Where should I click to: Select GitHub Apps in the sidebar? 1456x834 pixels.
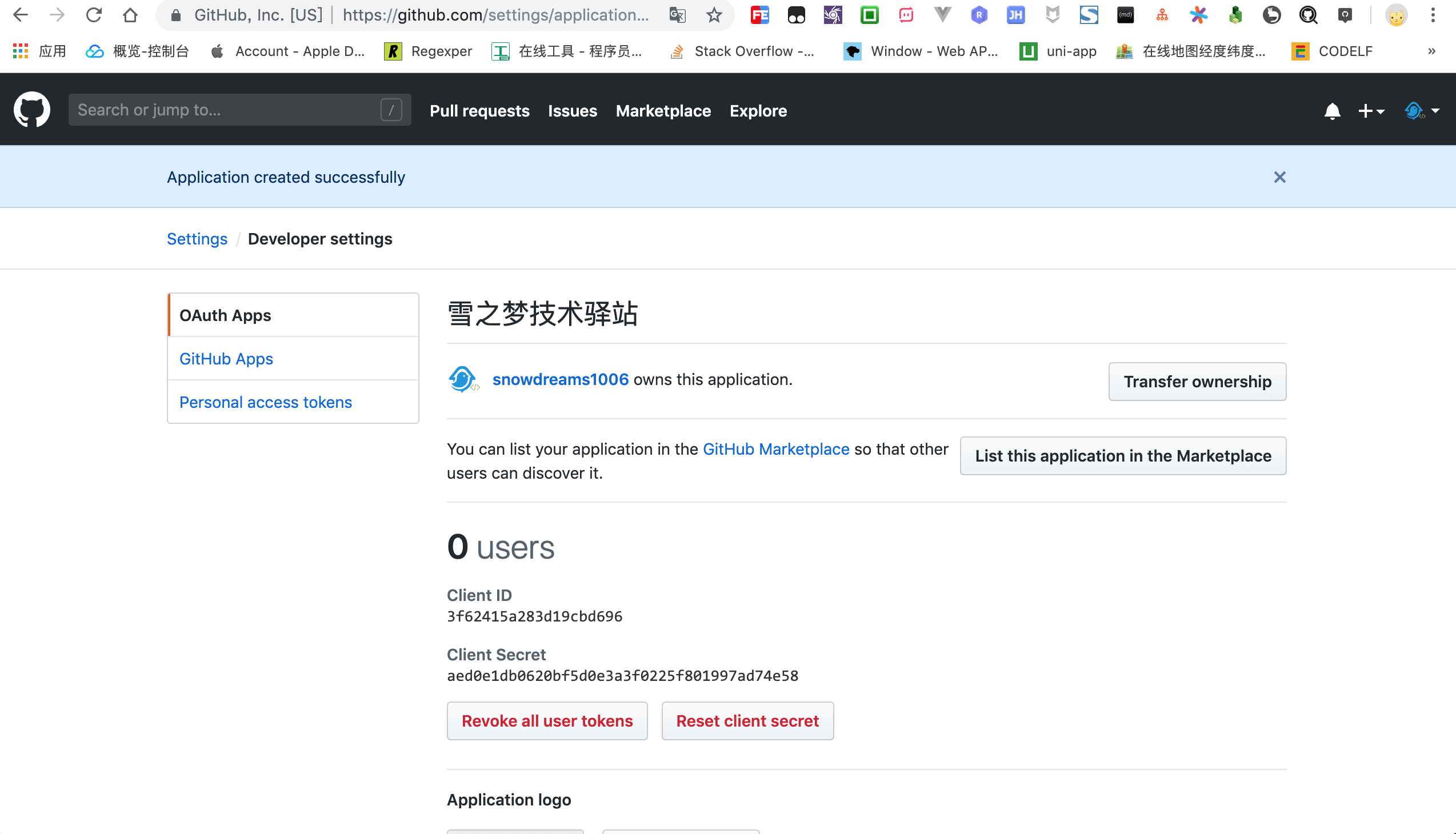226,359
